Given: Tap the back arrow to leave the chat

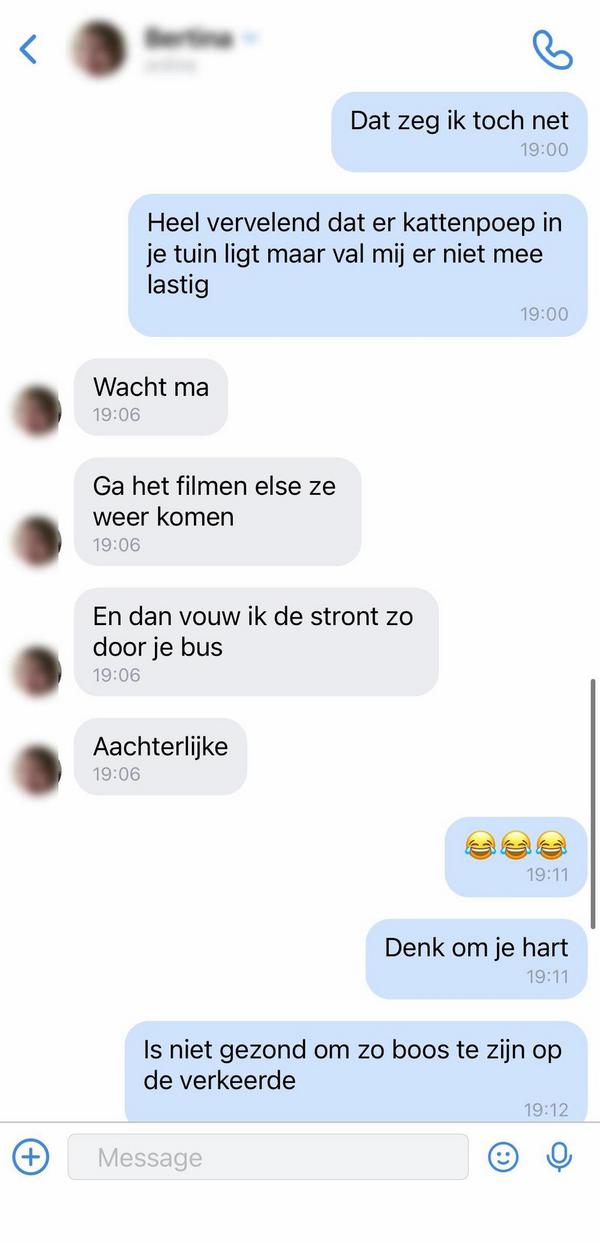Looking at the screenshot, I should click(x=28, y=48).
